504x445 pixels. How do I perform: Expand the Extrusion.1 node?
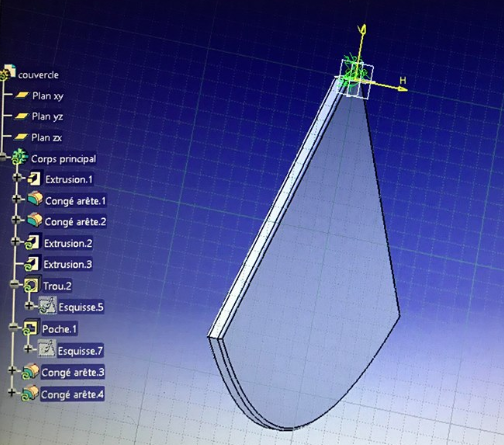tap(17, 178)
